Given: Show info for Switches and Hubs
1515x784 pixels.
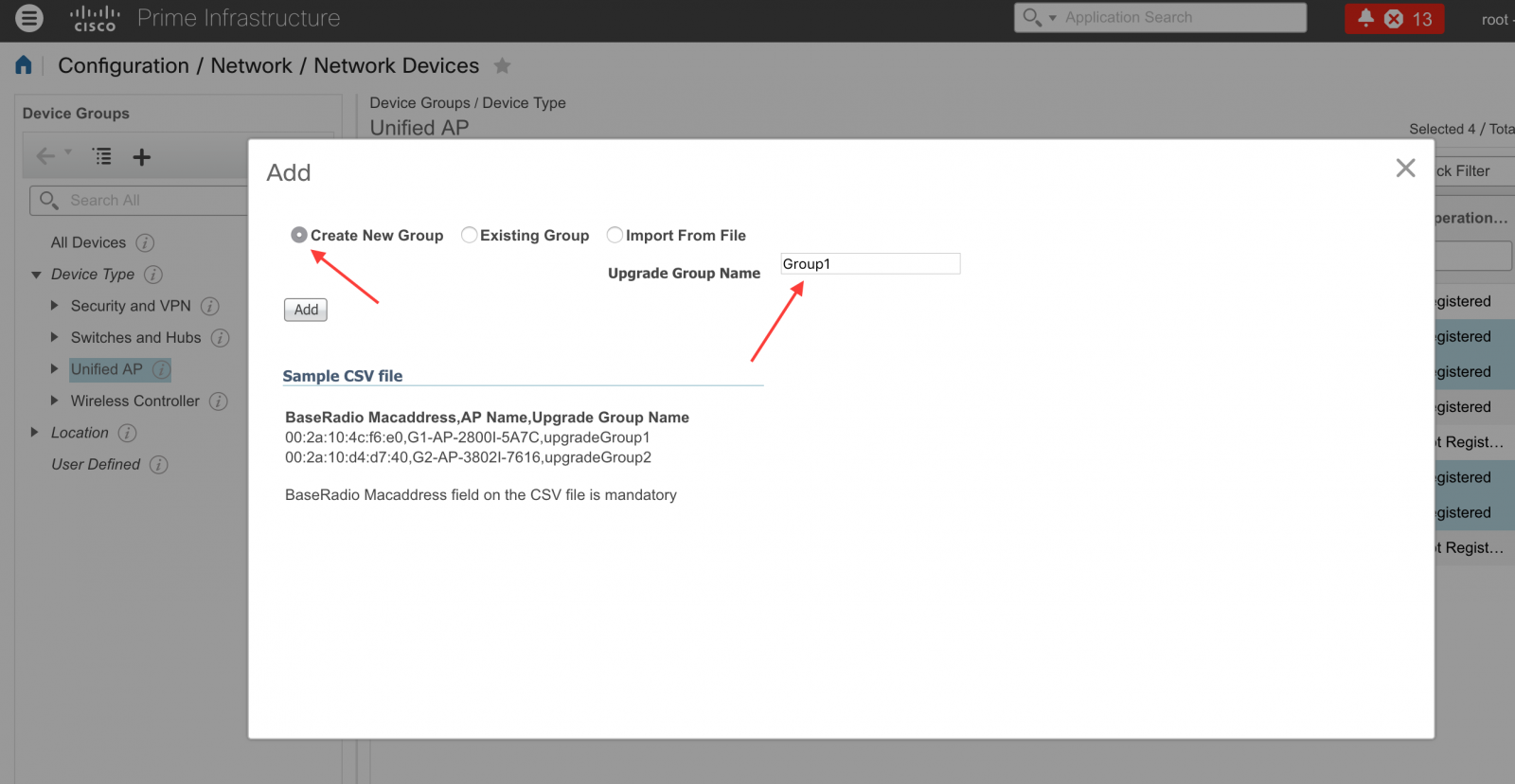Looking at the screenshot, I should [221, 338].
